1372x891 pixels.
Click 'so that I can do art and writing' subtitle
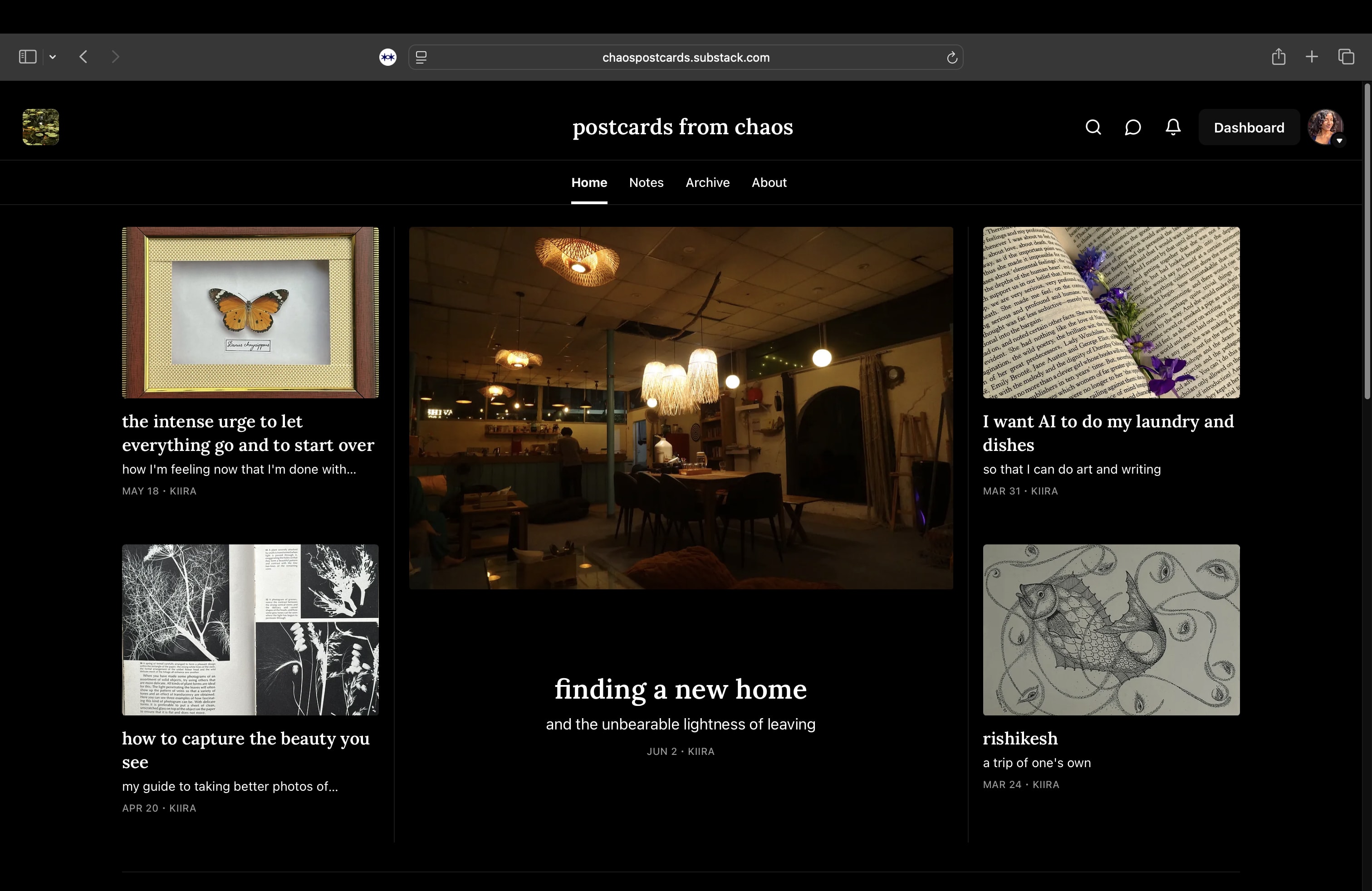1072,469
